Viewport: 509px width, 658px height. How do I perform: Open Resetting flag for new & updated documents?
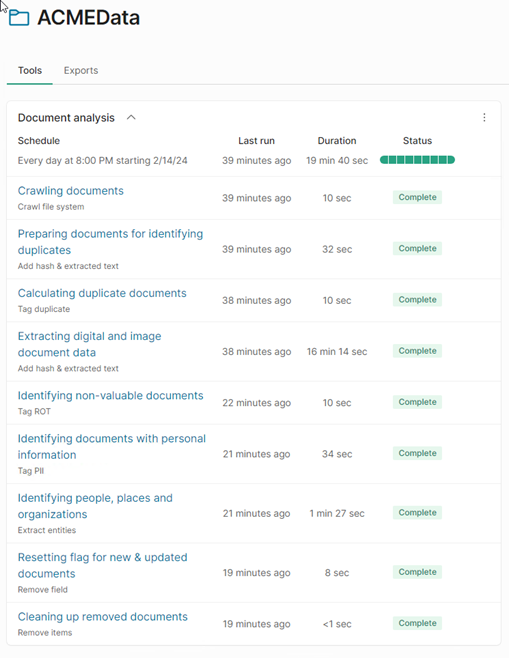pos(102,565)
